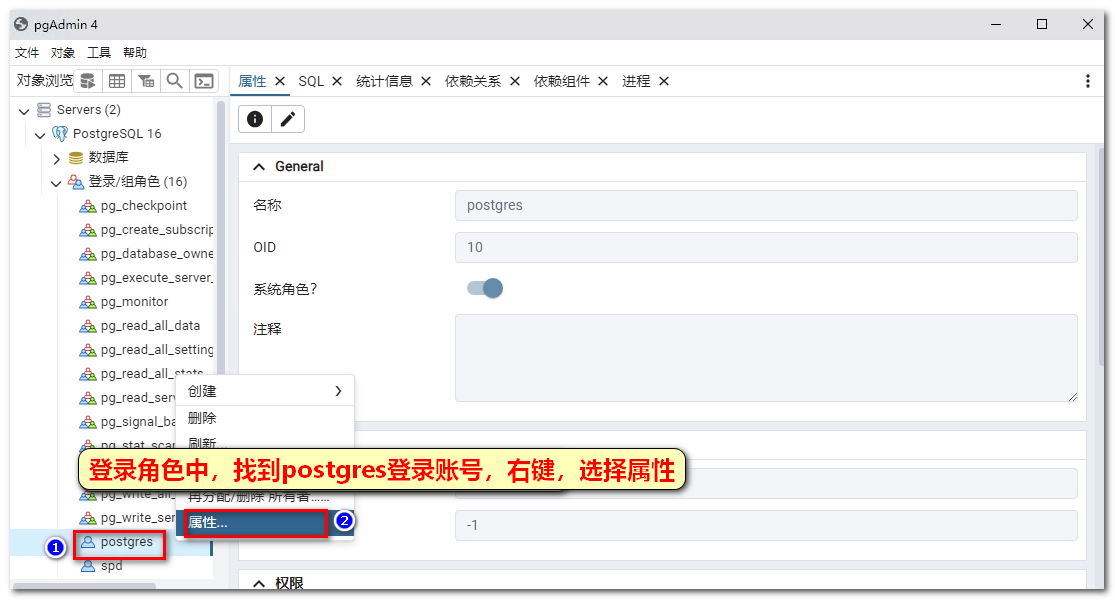Open the 创建 submenu in context menu

pyautogui.click(x=265, y=391)
